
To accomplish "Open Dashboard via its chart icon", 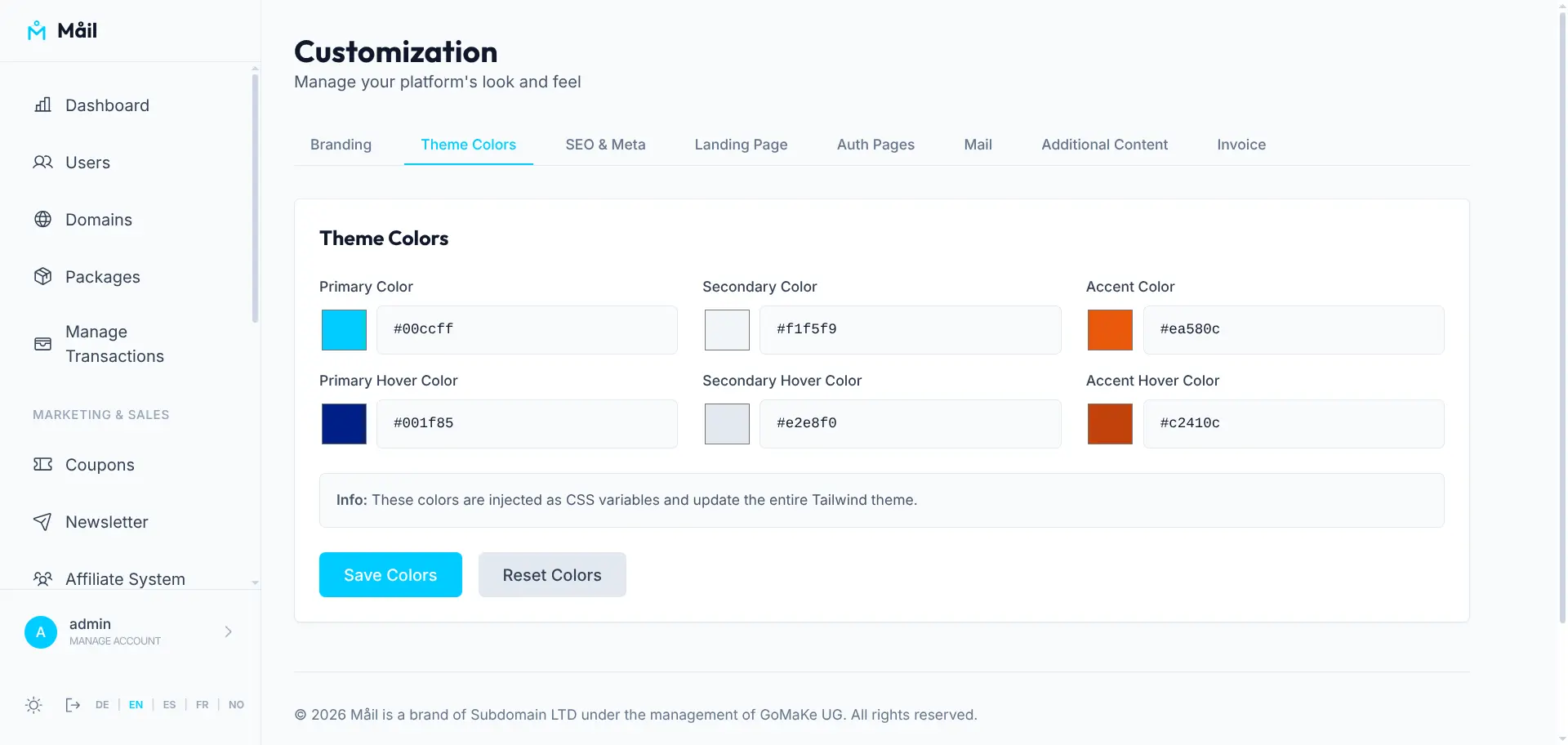I will point(43,105).
